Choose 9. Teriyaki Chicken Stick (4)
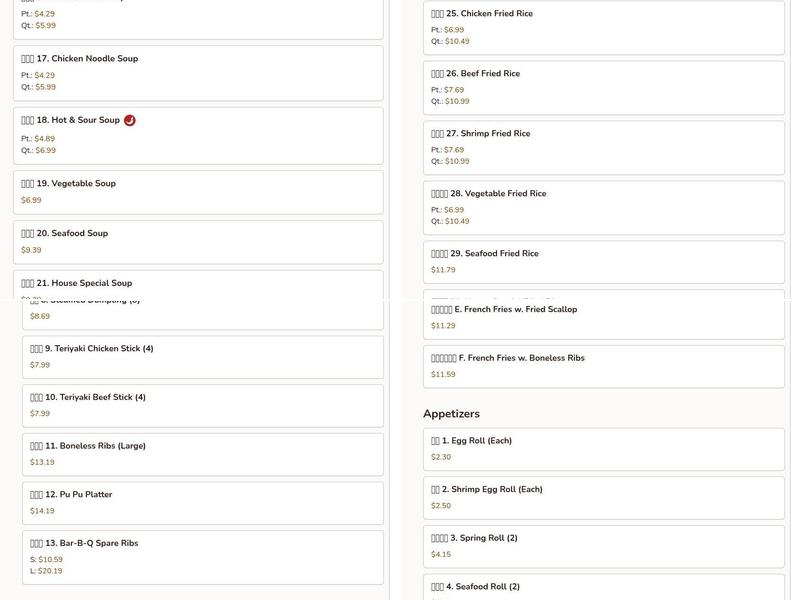This screenshot has width=800, height=600. 203,357
